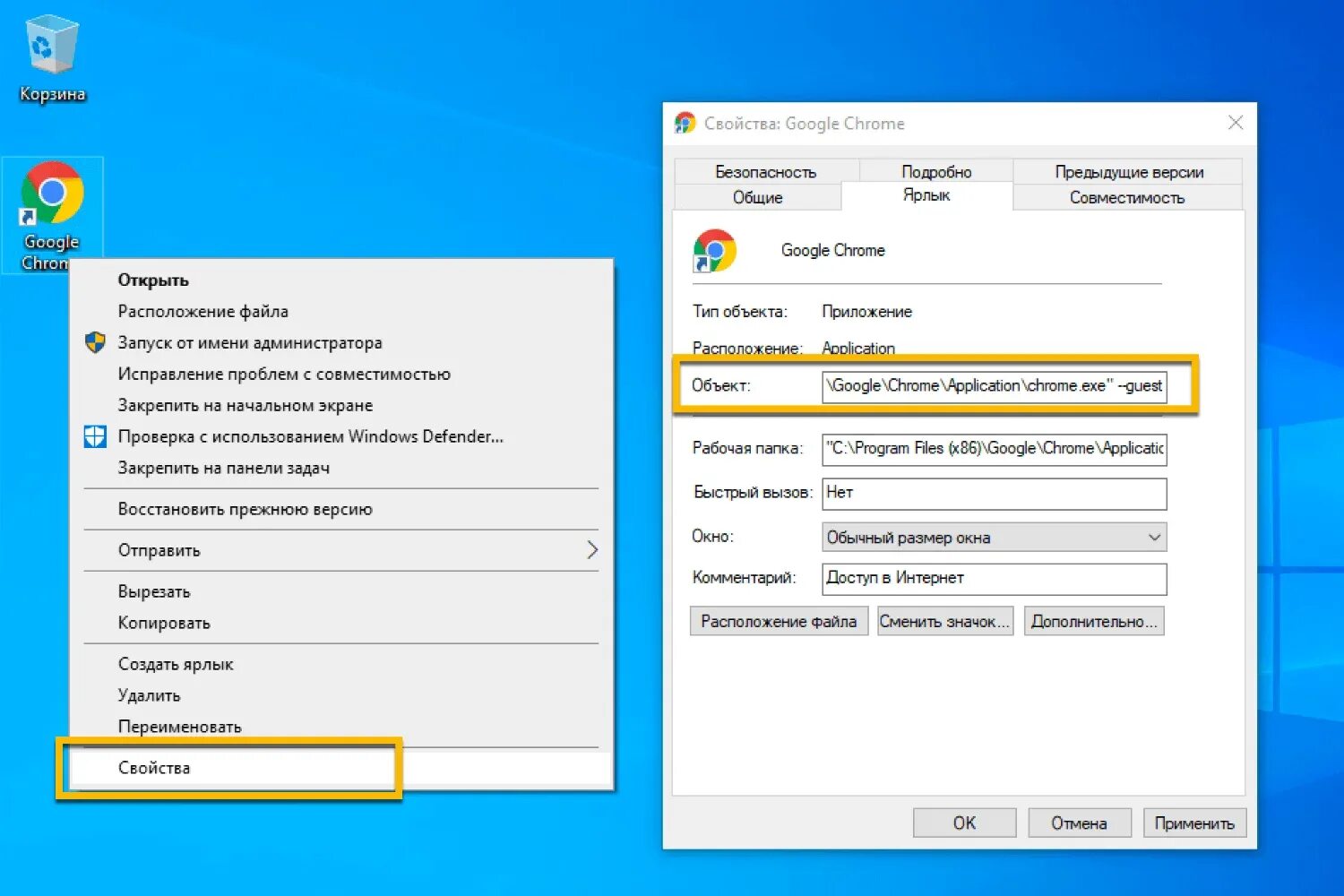Click the Windows Defender shield icon

click(x=95, y=436)
